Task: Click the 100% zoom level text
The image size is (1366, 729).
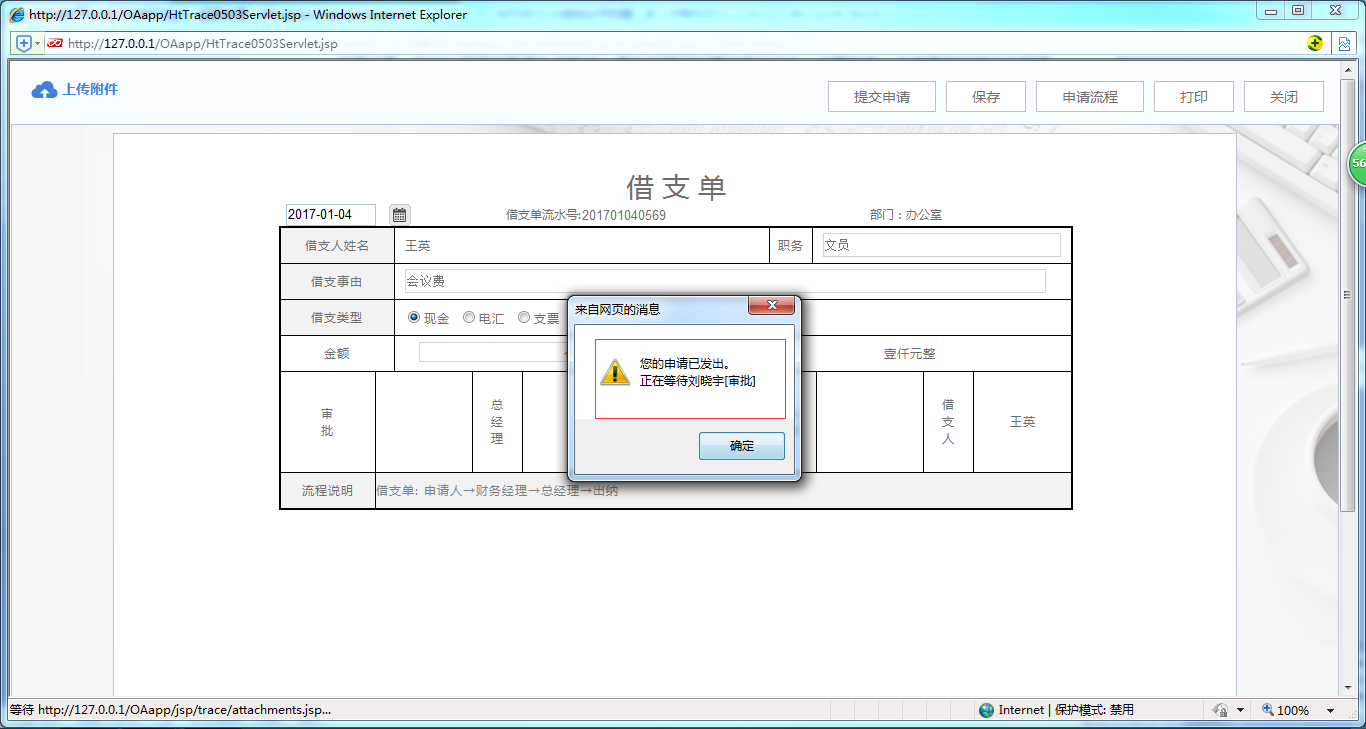Action: pos(1293,710)
